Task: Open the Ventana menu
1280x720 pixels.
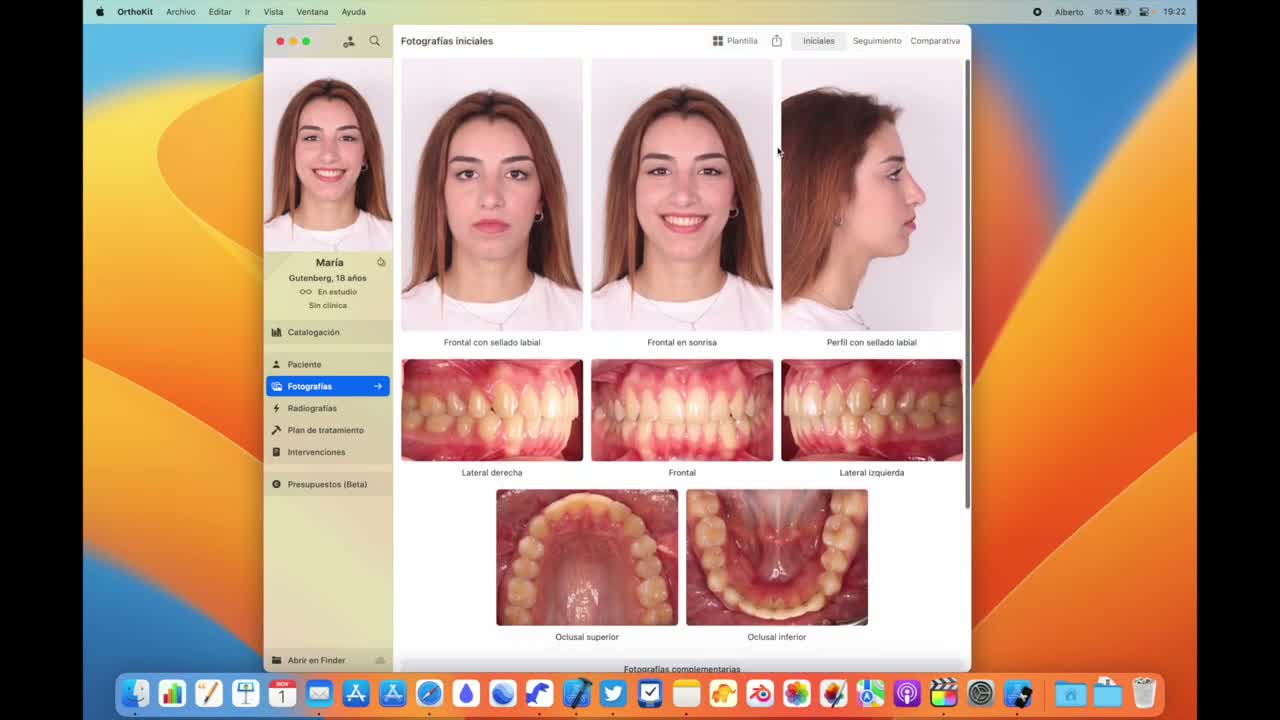Action: pos(312,12)
